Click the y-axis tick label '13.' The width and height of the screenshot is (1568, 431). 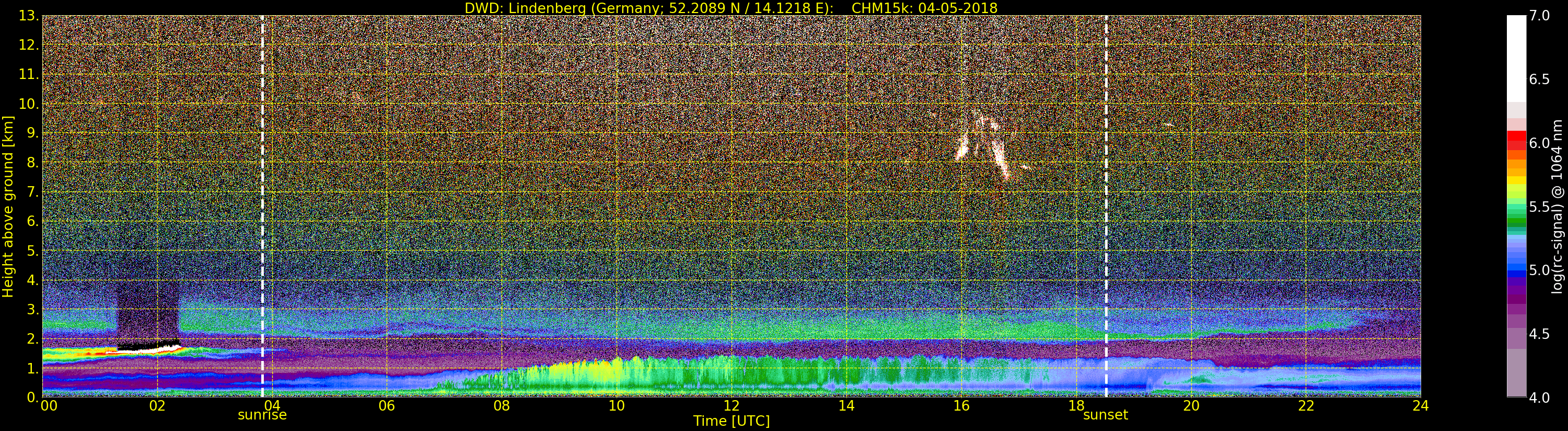(29, 16)
